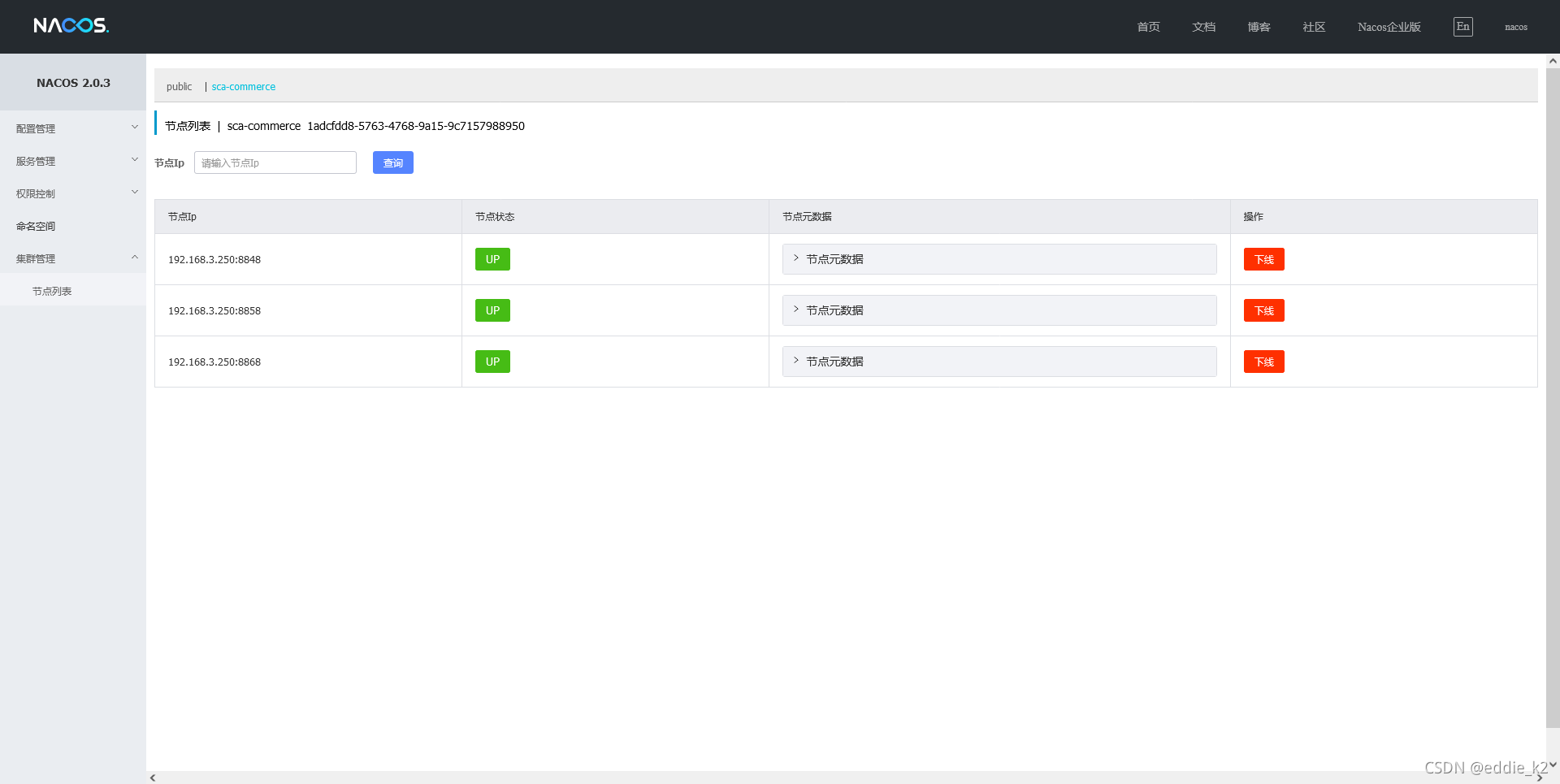1560x784 pixels.
Task: Open the 首页 link in header
Action: coord(1148,27)
